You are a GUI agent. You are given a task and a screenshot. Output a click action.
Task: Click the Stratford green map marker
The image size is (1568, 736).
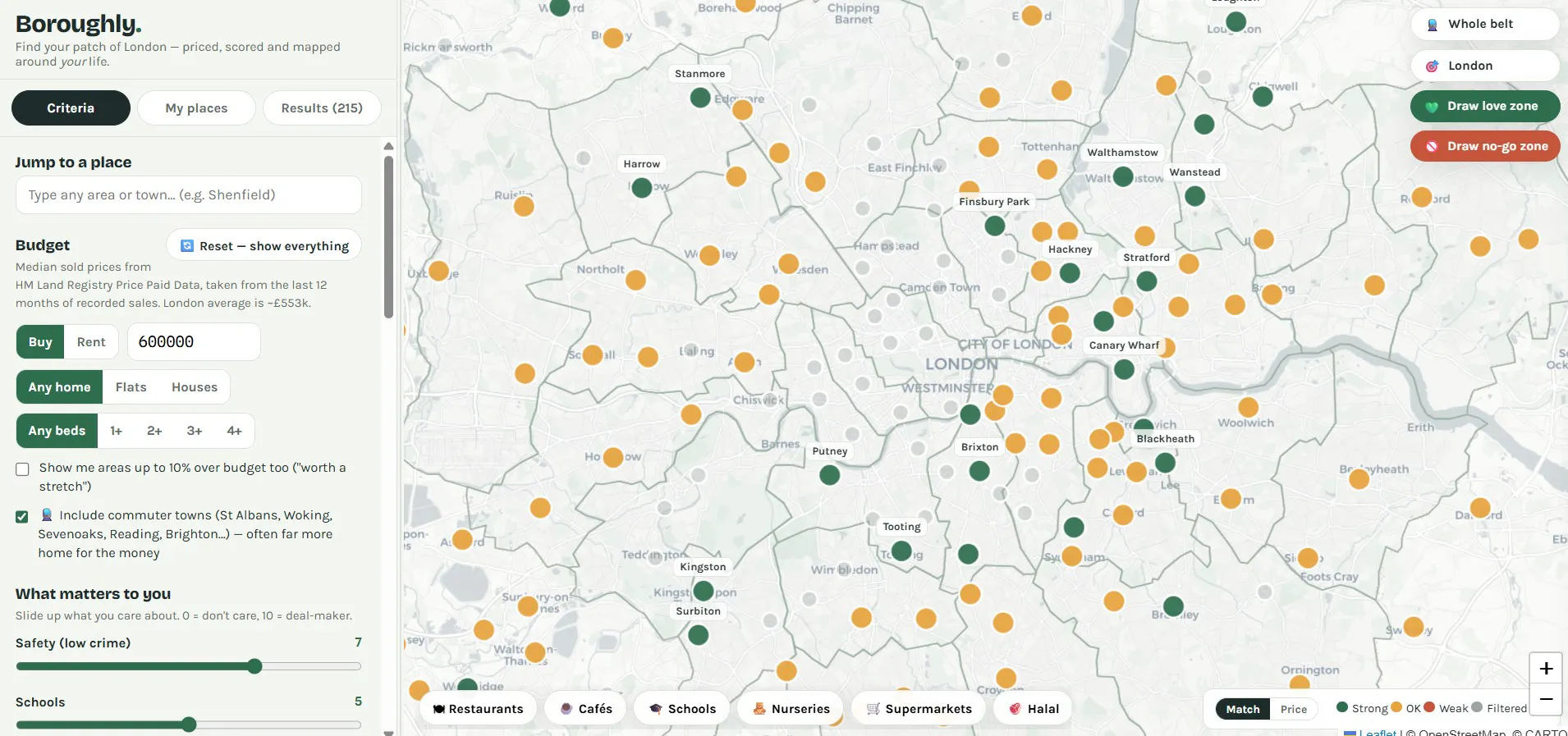(x=1147, y=281)
